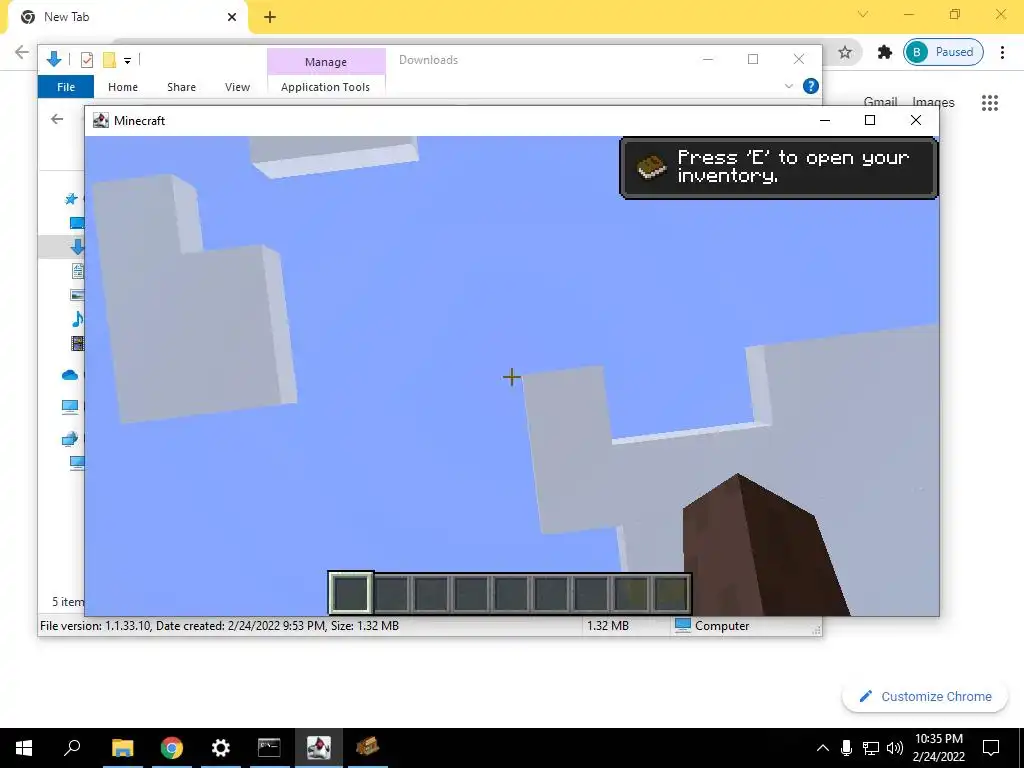Image resolution: width=1024 pixels, height=768 pixels.
Task: Select OneDrive cloud icon in Explorer sidebar
Action: [x=70, y=375]
